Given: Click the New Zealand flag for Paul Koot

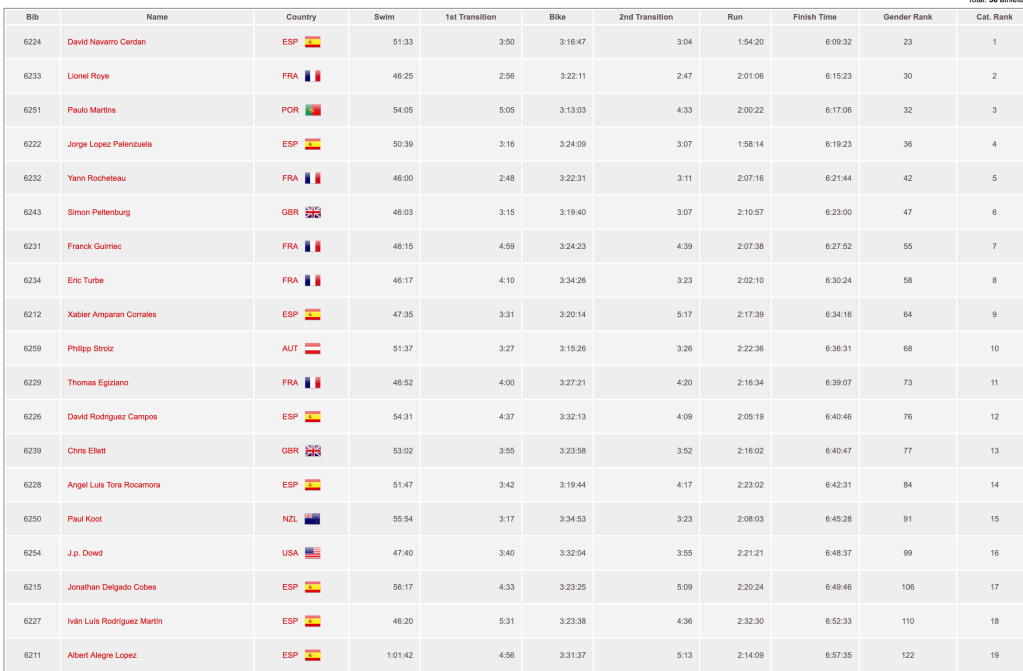Looking at the screenshot, I should pyautogui.click(x=312, y=519).
